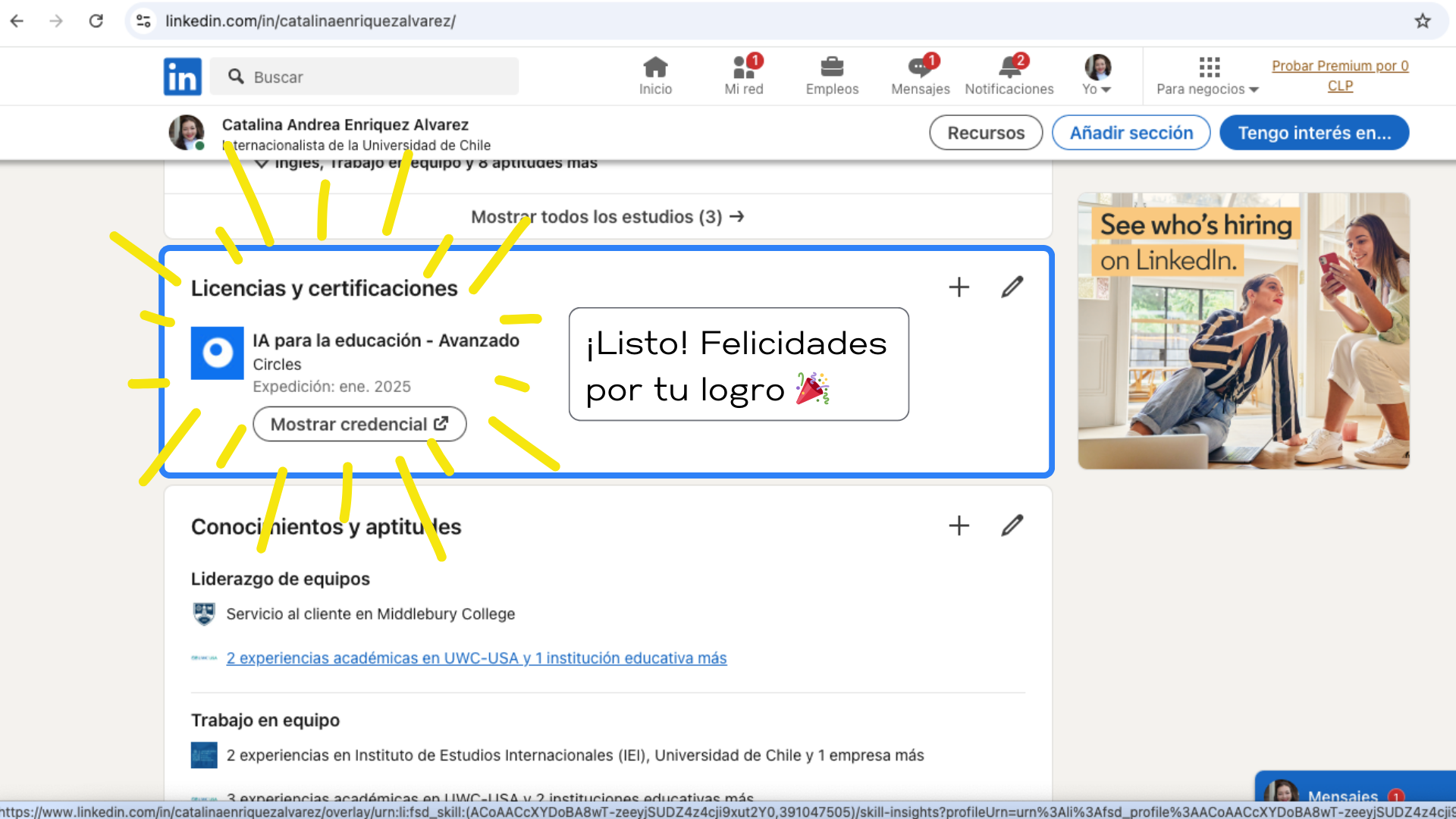Open Mi red network icon

[744, 76]
